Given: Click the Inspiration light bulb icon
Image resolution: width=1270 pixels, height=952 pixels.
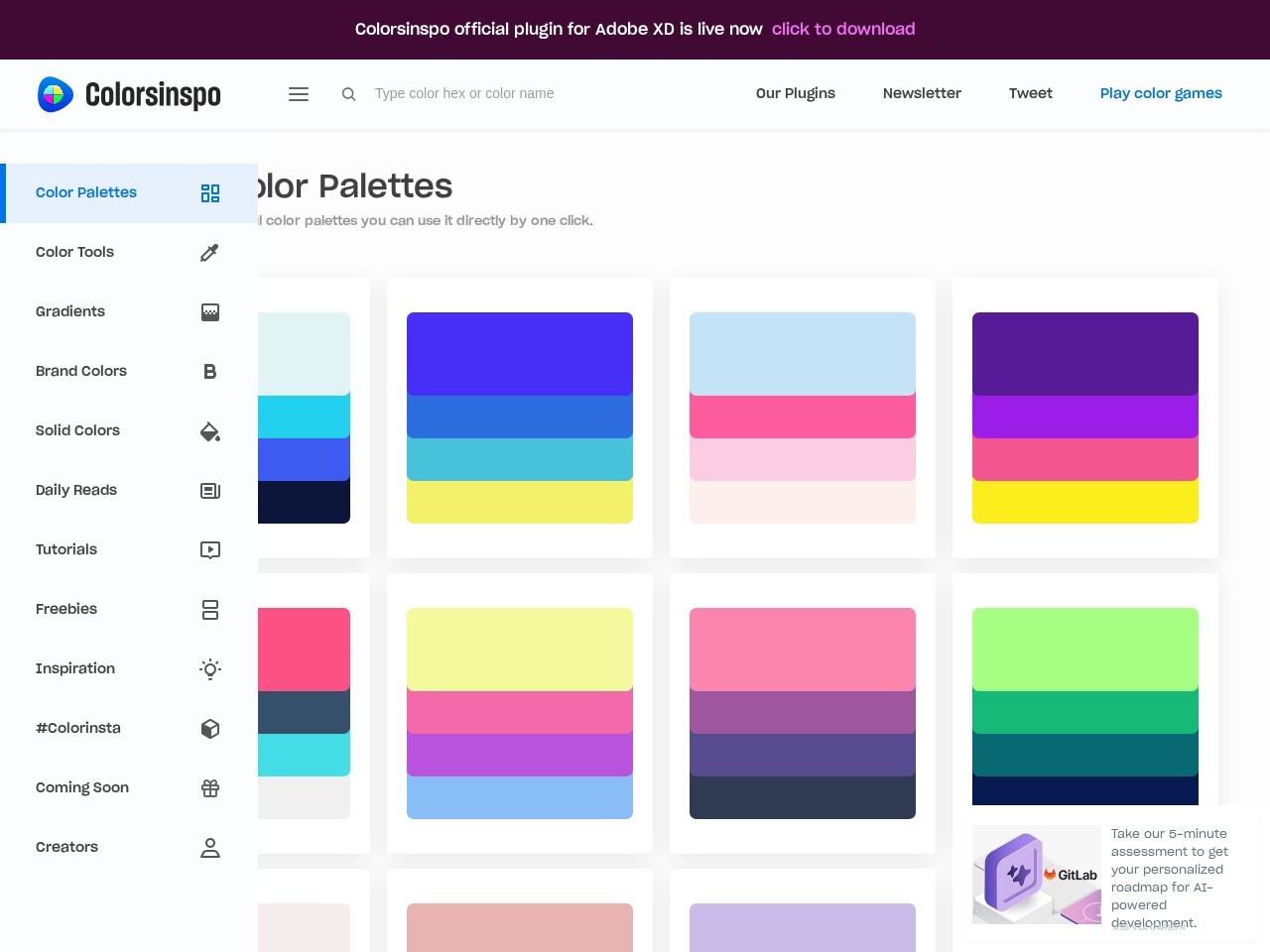Looking at the screenshot, I should (210, 669).
